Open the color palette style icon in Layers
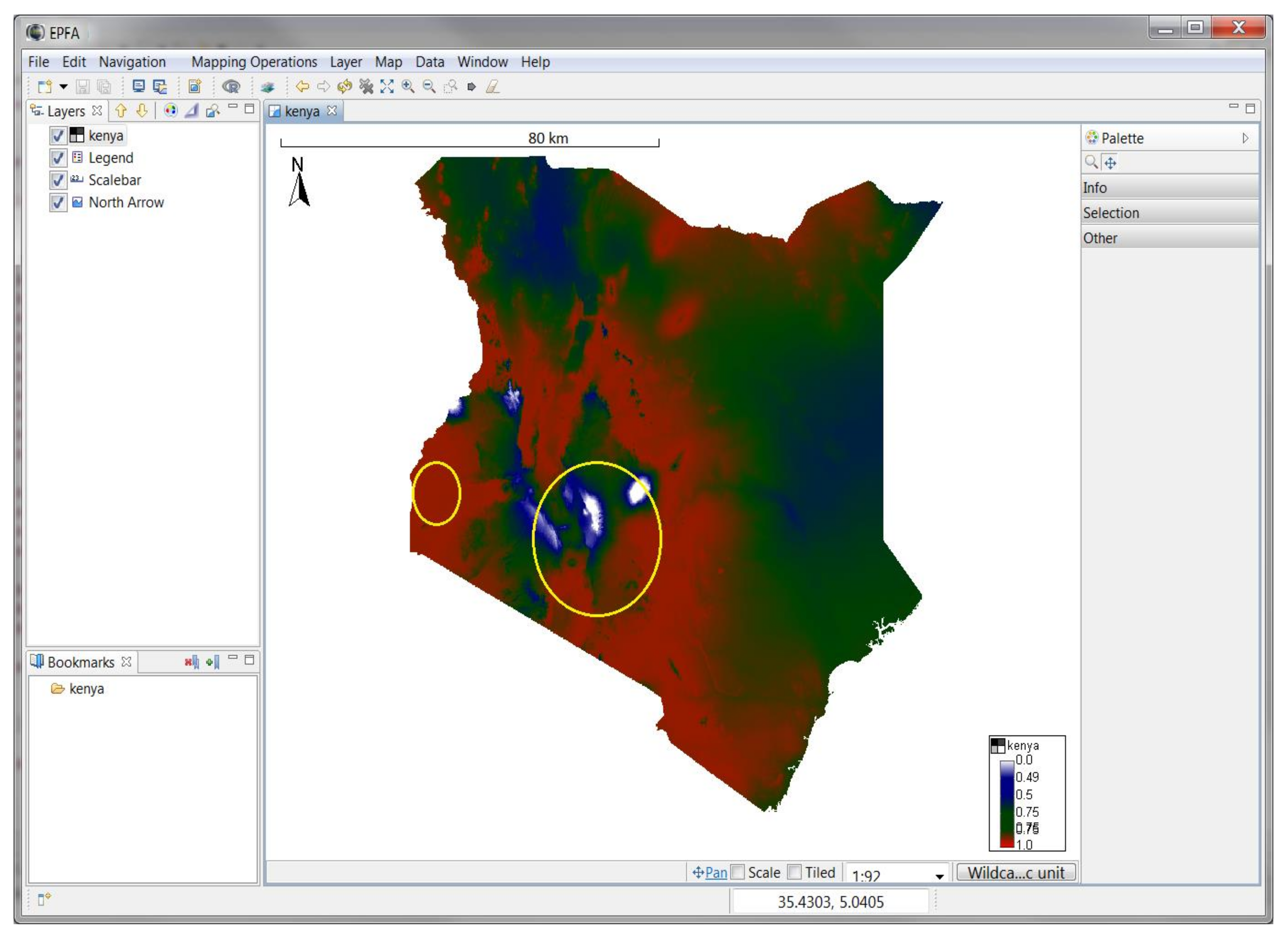The width and height of the screenshot is (1288, 938). pos(170,110)
